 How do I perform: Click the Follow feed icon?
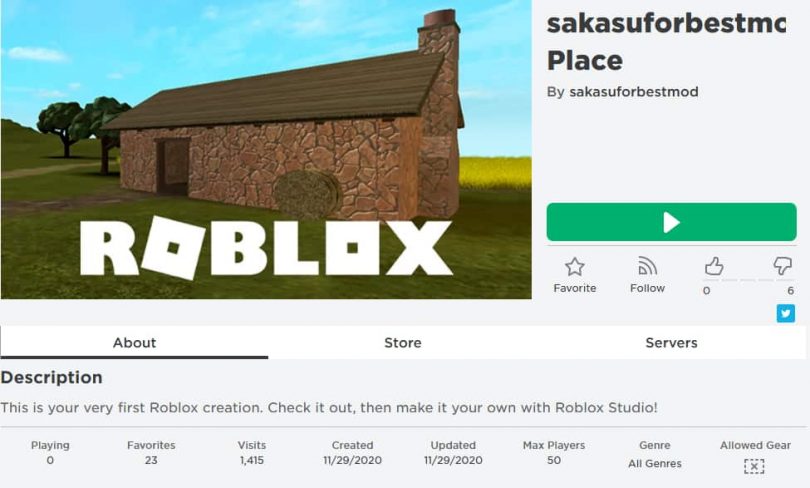(x=647, y=267)
